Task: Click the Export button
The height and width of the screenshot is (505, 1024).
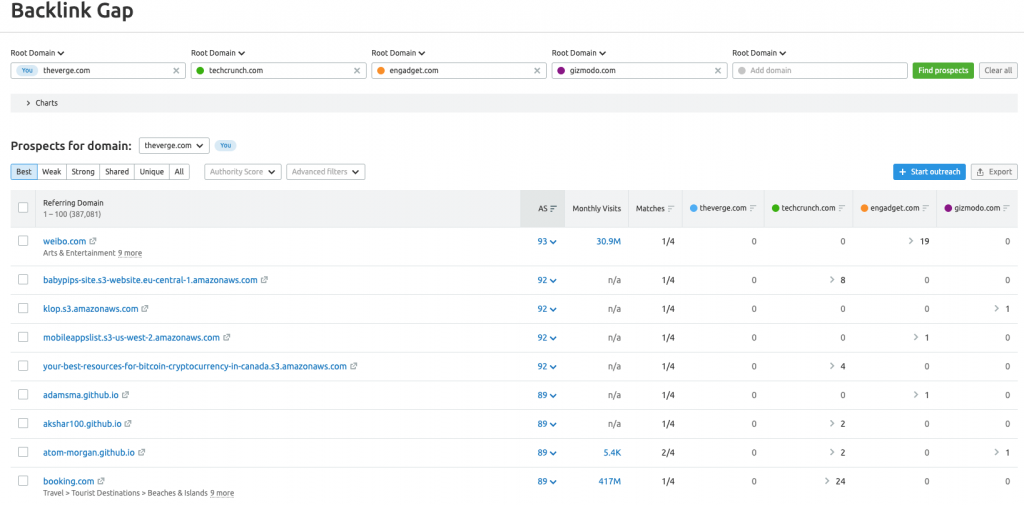Action: (994, 172)
